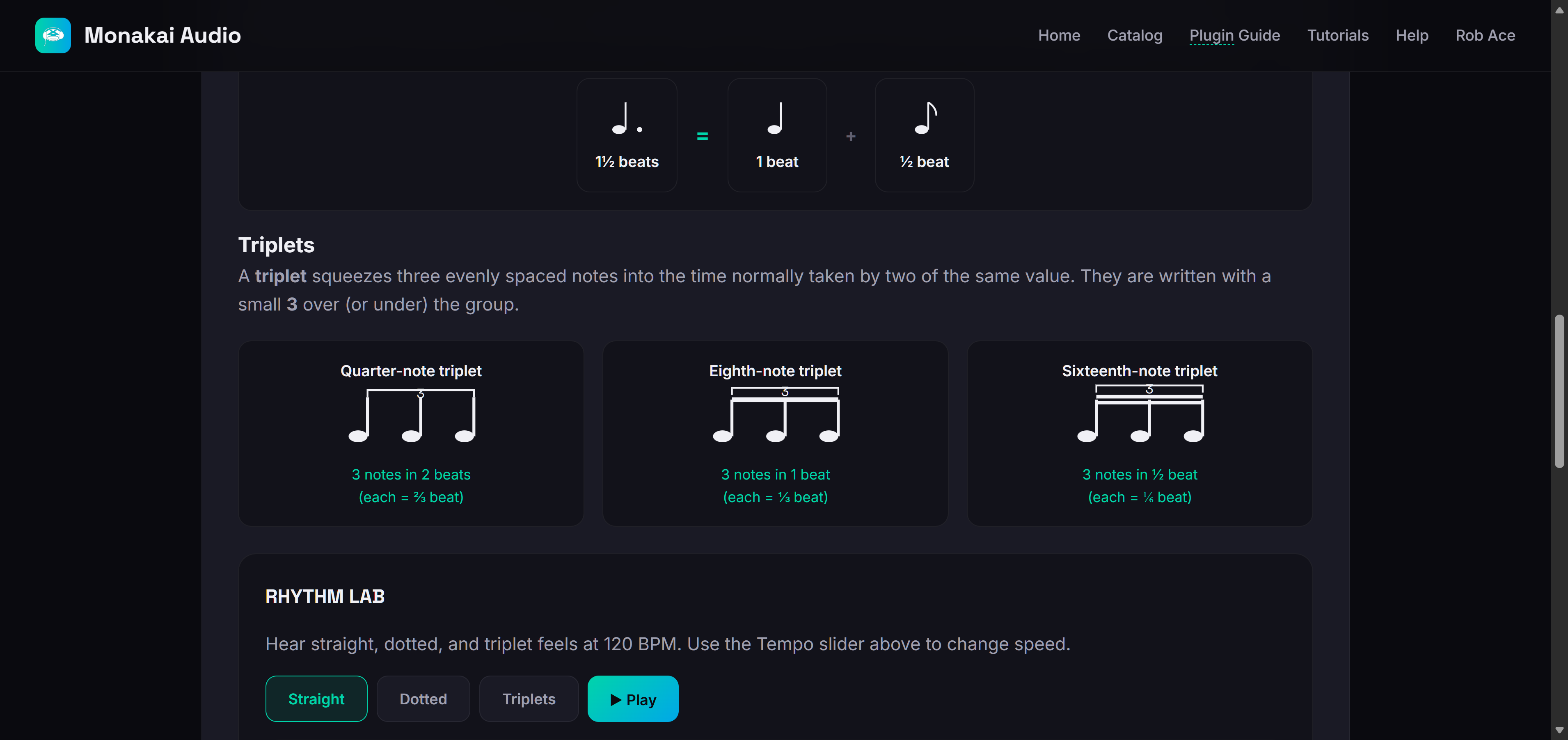Click the "Eighth-note triplet" card title

point(776,371)
